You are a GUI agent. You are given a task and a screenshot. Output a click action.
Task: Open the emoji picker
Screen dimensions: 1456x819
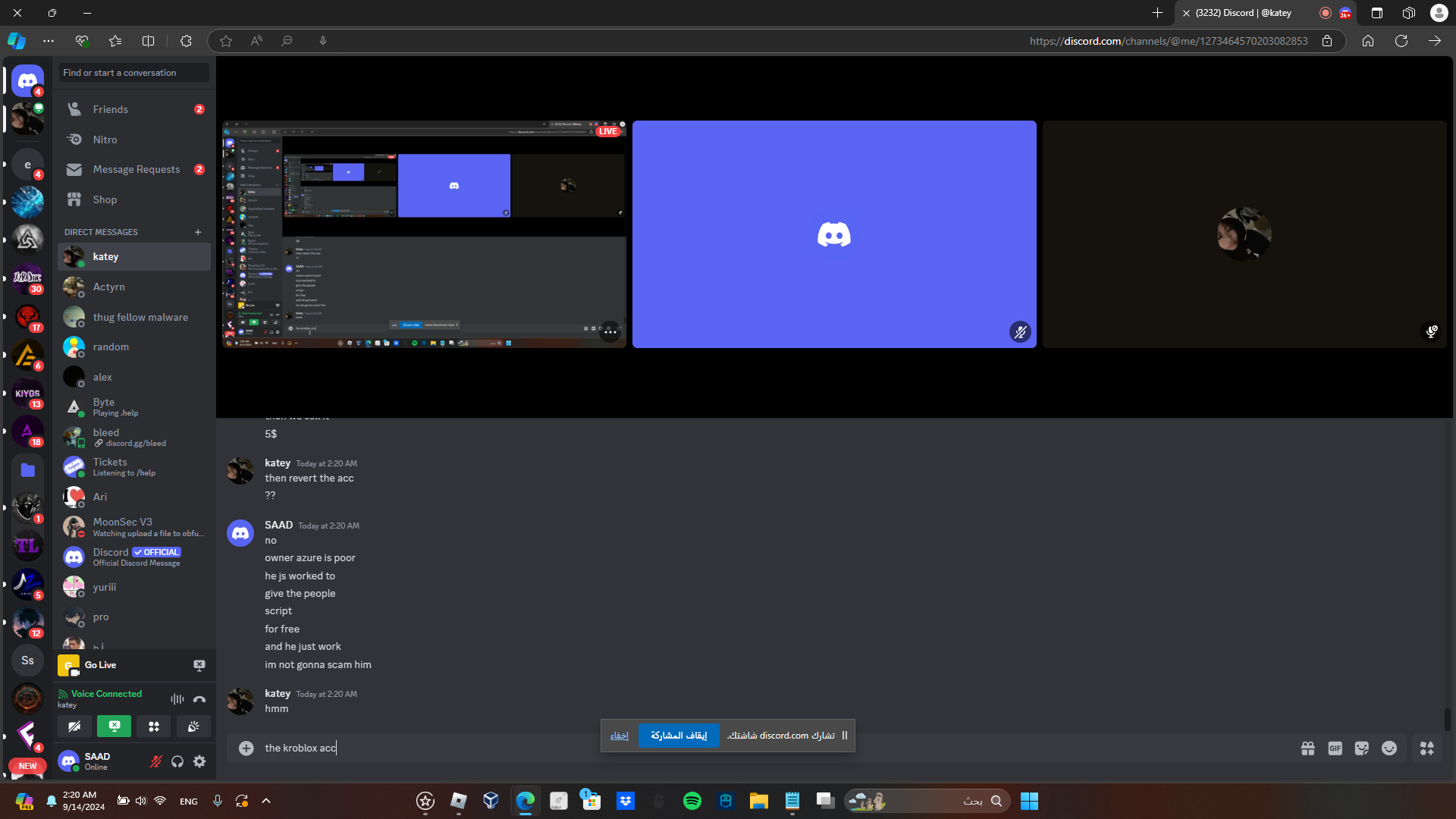pos(1389,748)
